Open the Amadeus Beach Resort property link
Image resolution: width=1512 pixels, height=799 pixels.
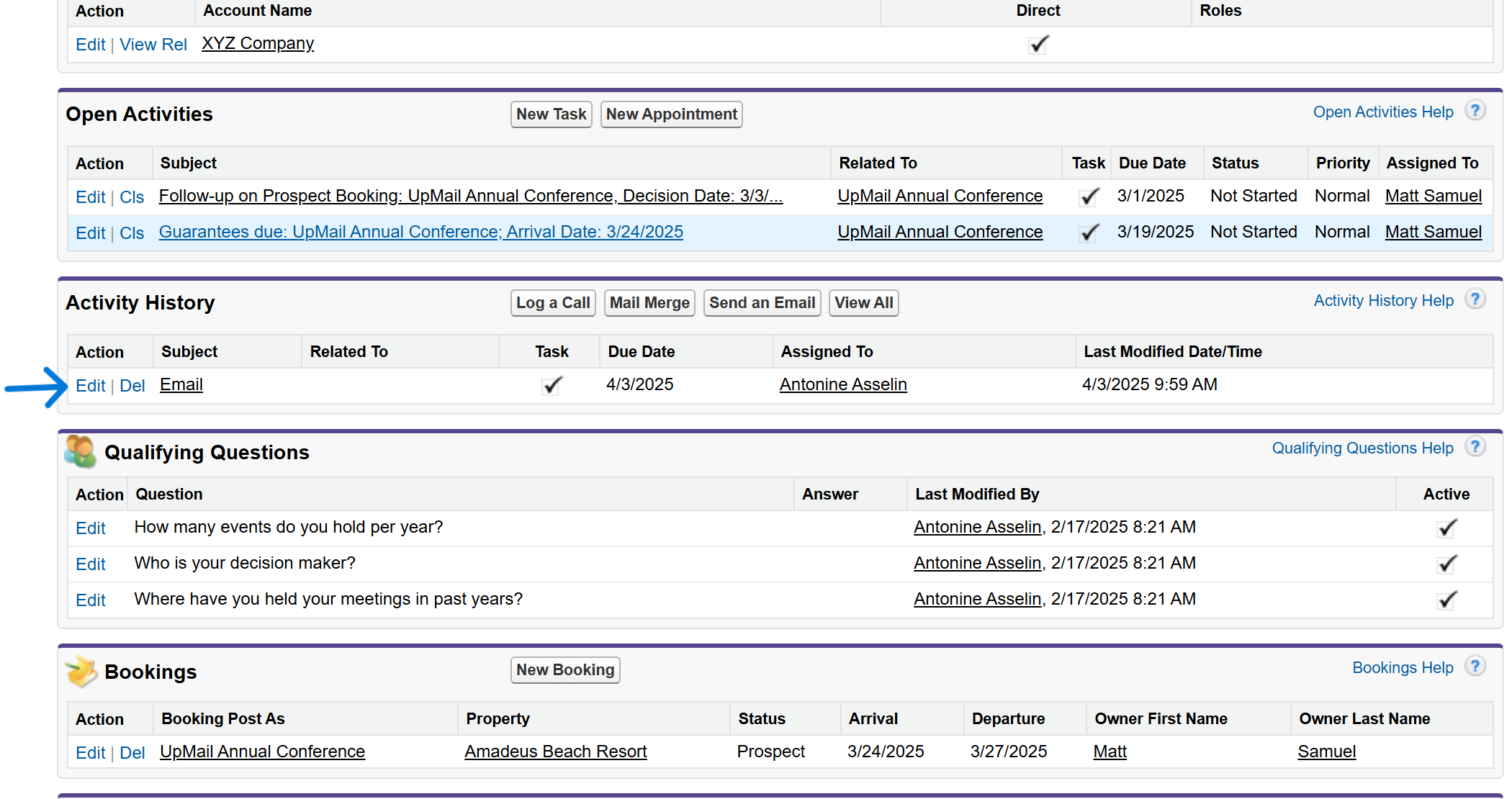[x=555, y=751]
